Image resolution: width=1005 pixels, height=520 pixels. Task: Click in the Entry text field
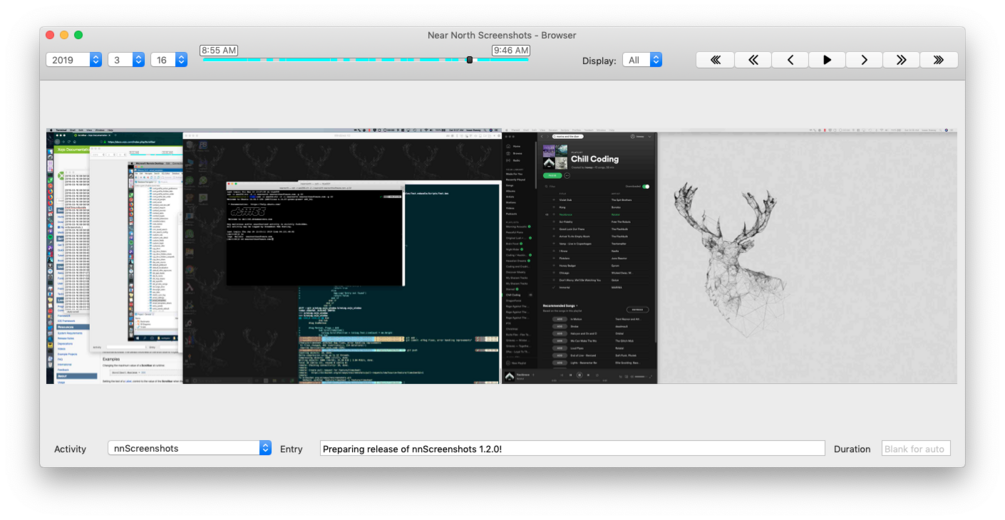point(572,448)
